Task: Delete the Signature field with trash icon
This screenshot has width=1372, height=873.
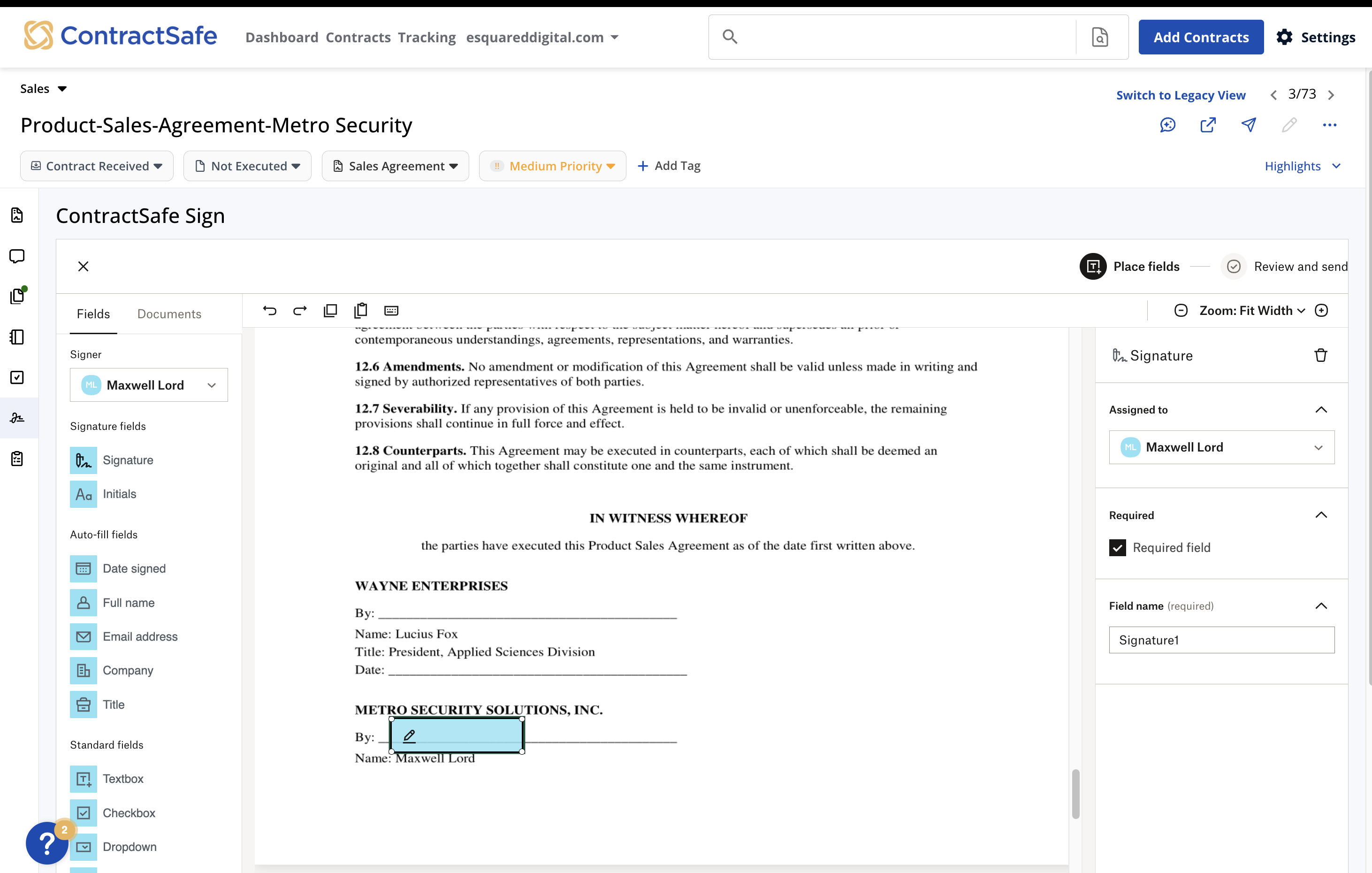Action: (x=1321, y=356)
